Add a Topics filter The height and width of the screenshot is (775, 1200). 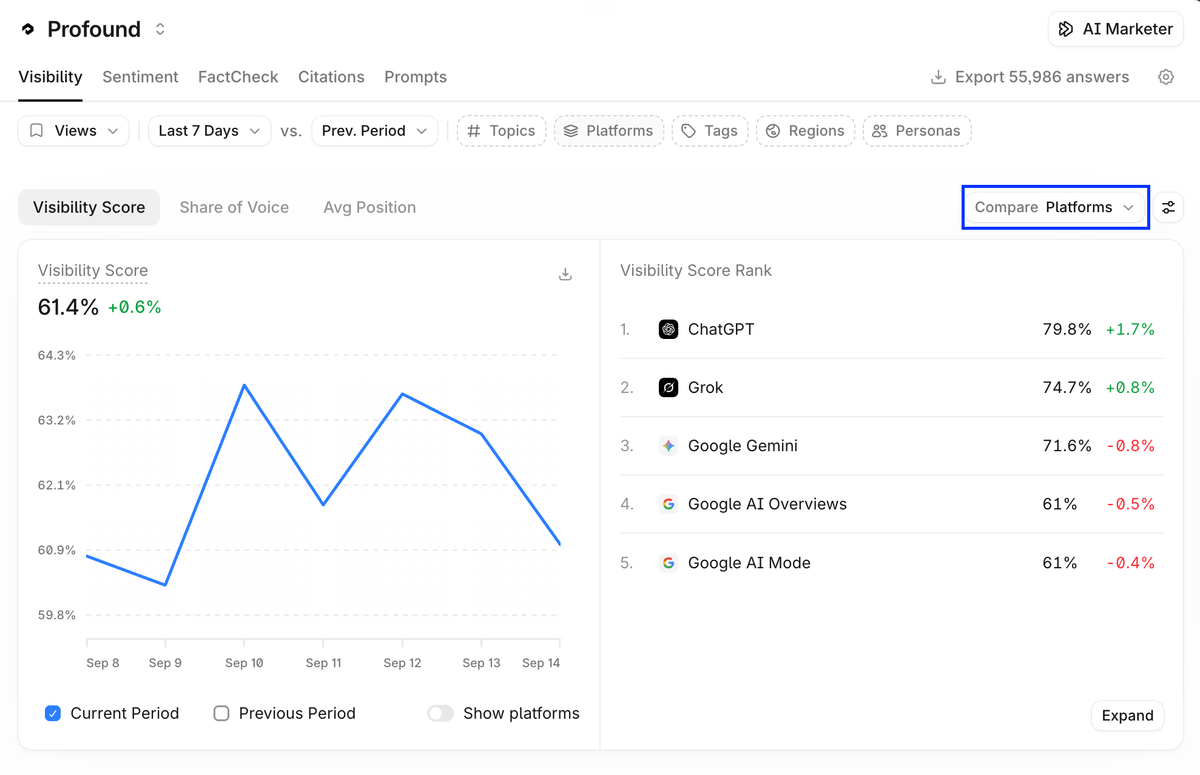coord(501,131)
